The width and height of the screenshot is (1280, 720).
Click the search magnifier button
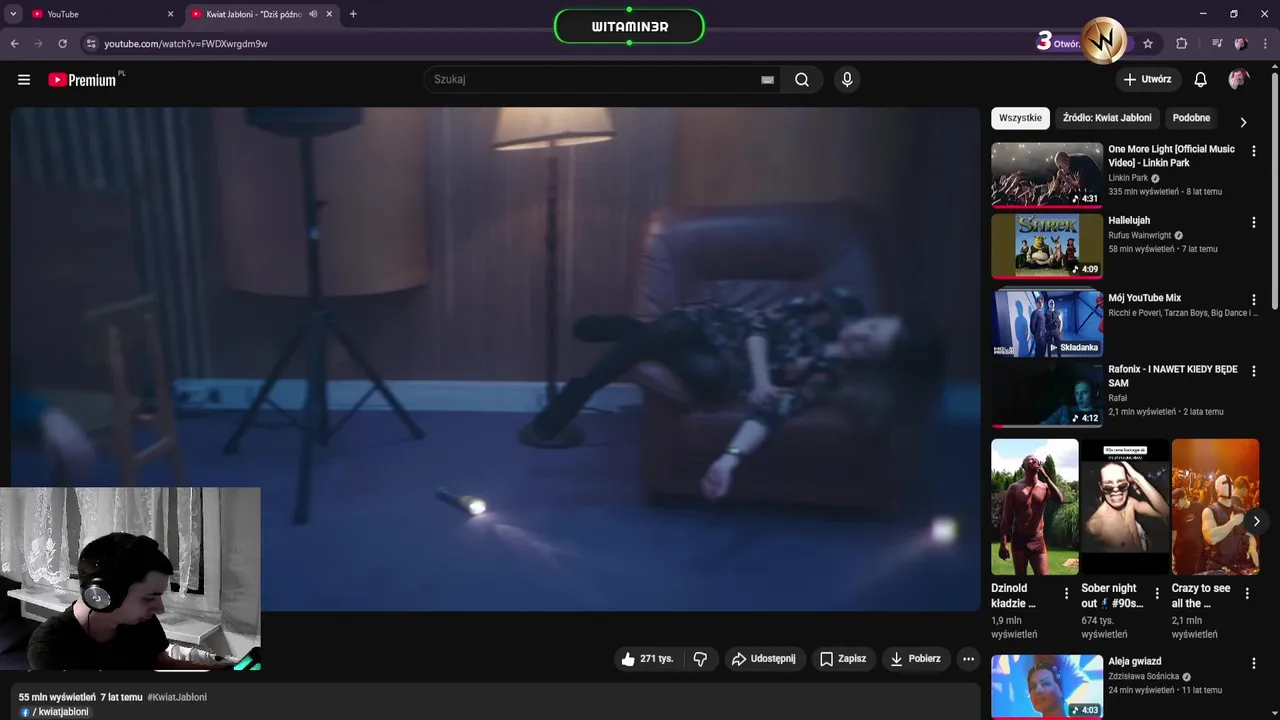click(x=802, y=80)
